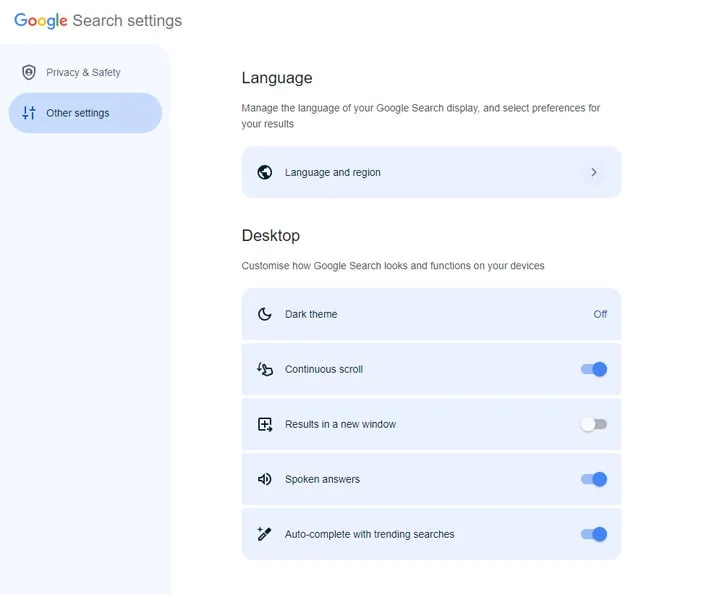Click the Language and region label
Viewport: 720px width, 595px height.
tap(332, 172)
